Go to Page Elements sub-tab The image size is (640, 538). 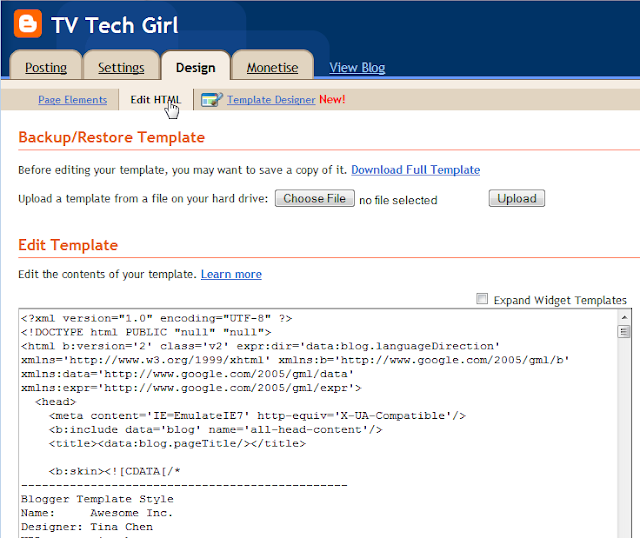pos(73,100)
